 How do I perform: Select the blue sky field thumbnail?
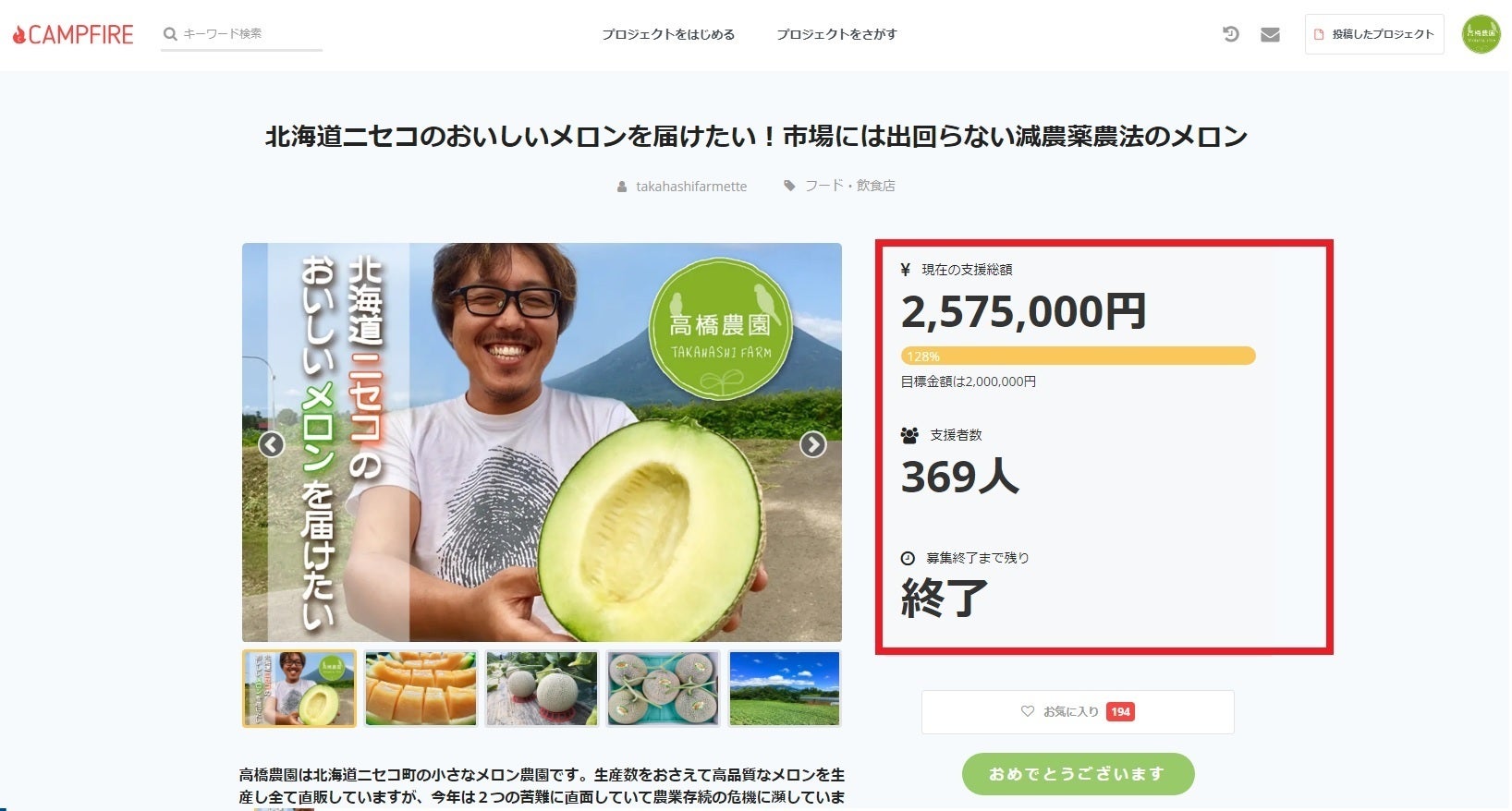tap(785, 688)
